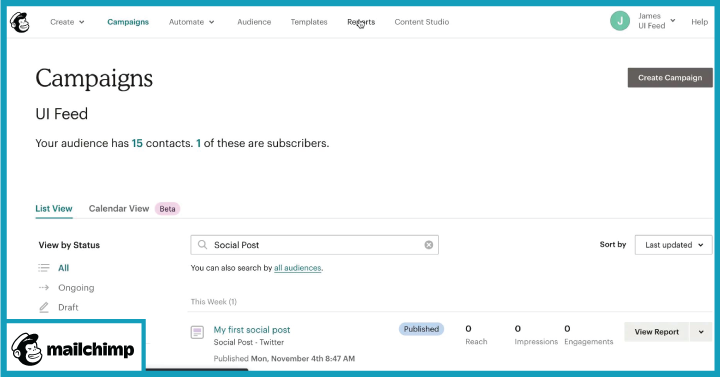Click the Engagements label
Viewport: 720px width, 377px height.
pyautogui.click(x=589, y=342)
